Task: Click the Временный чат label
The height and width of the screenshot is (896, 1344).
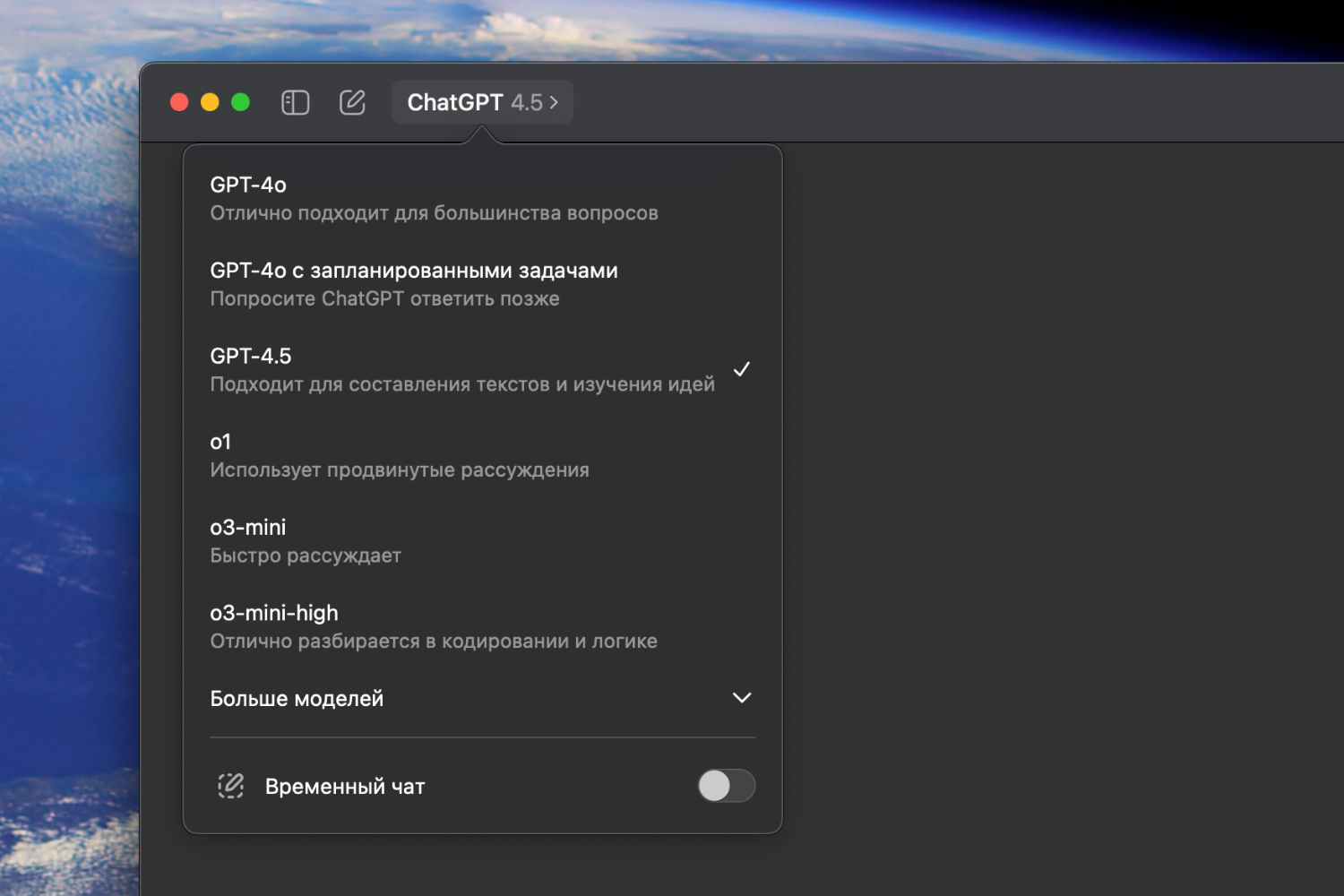Action: point(345,786)
